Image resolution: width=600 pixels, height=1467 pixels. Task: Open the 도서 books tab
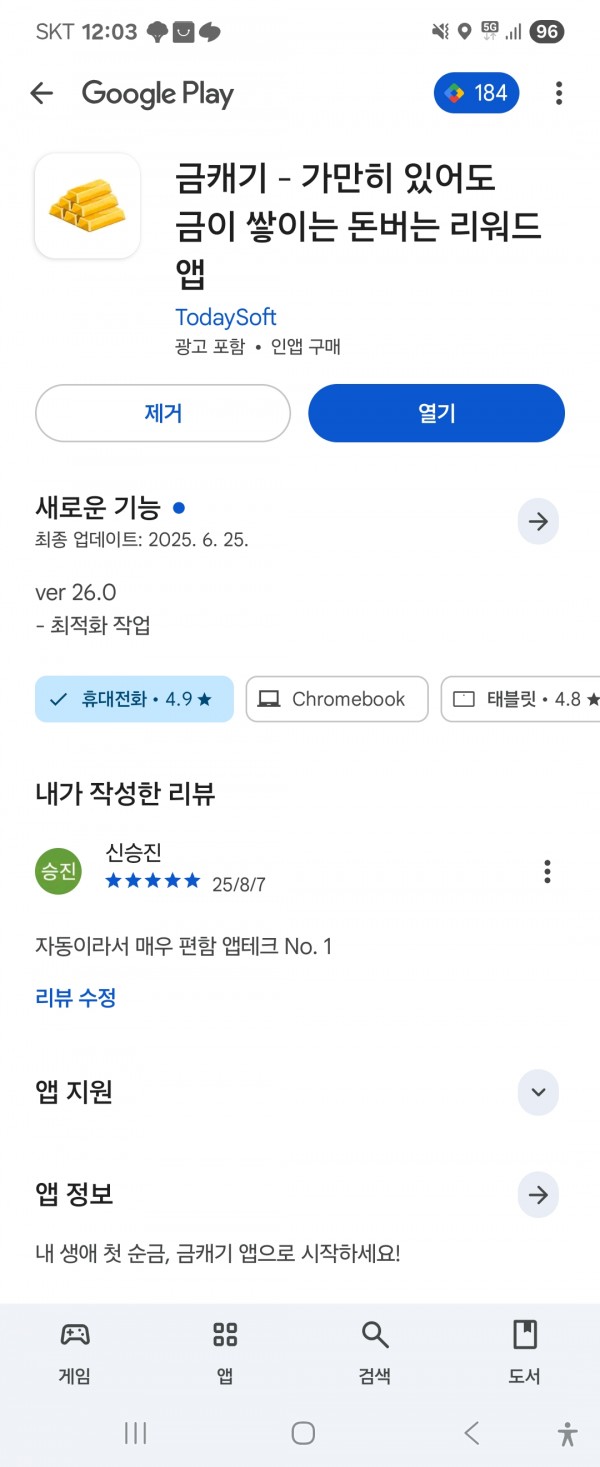point(525,1352)
